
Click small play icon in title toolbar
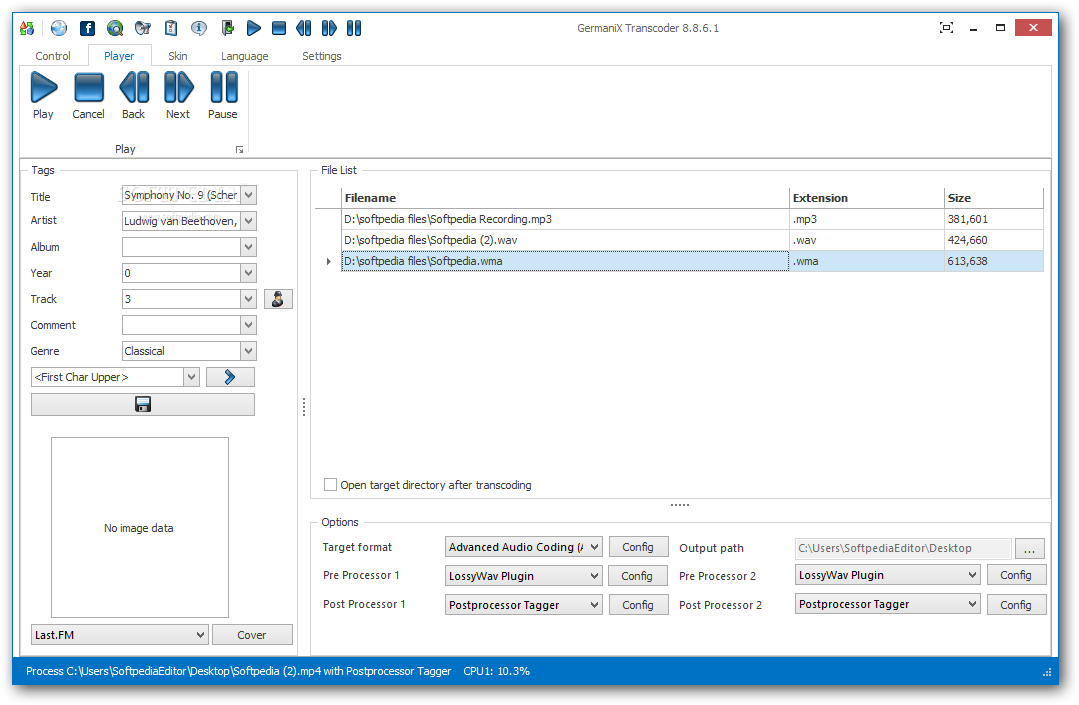254,28
